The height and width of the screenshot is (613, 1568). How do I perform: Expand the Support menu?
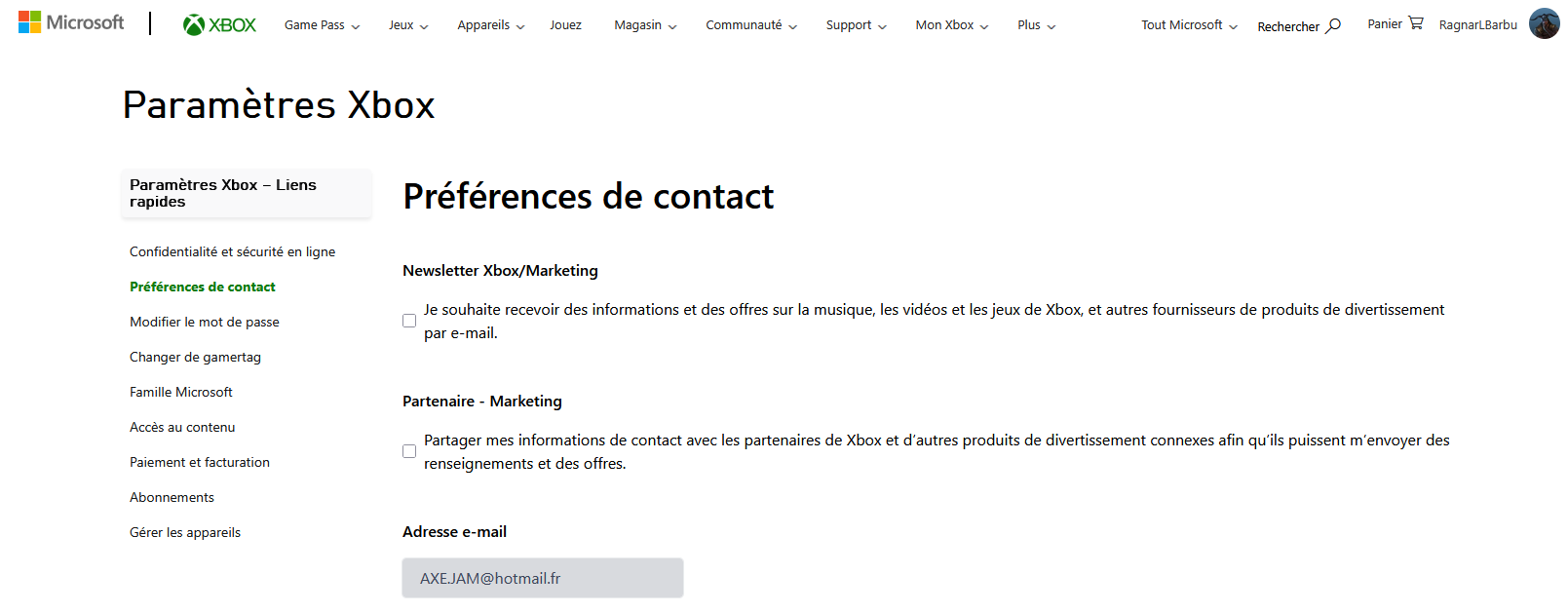(x=857, y=25)
